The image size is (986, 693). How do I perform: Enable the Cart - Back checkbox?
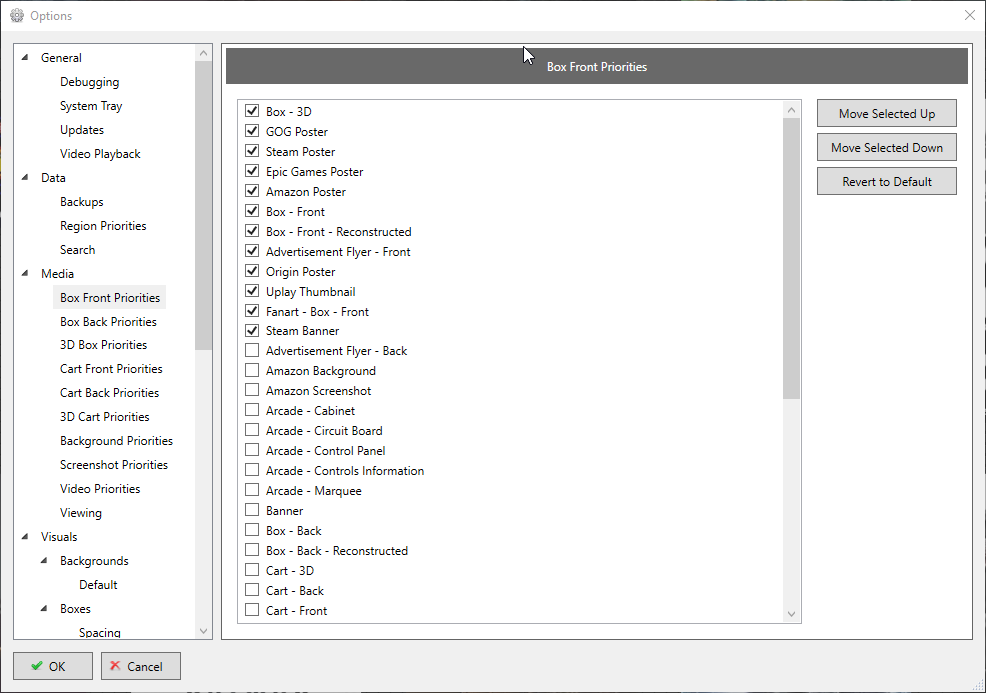coord(252,590)
